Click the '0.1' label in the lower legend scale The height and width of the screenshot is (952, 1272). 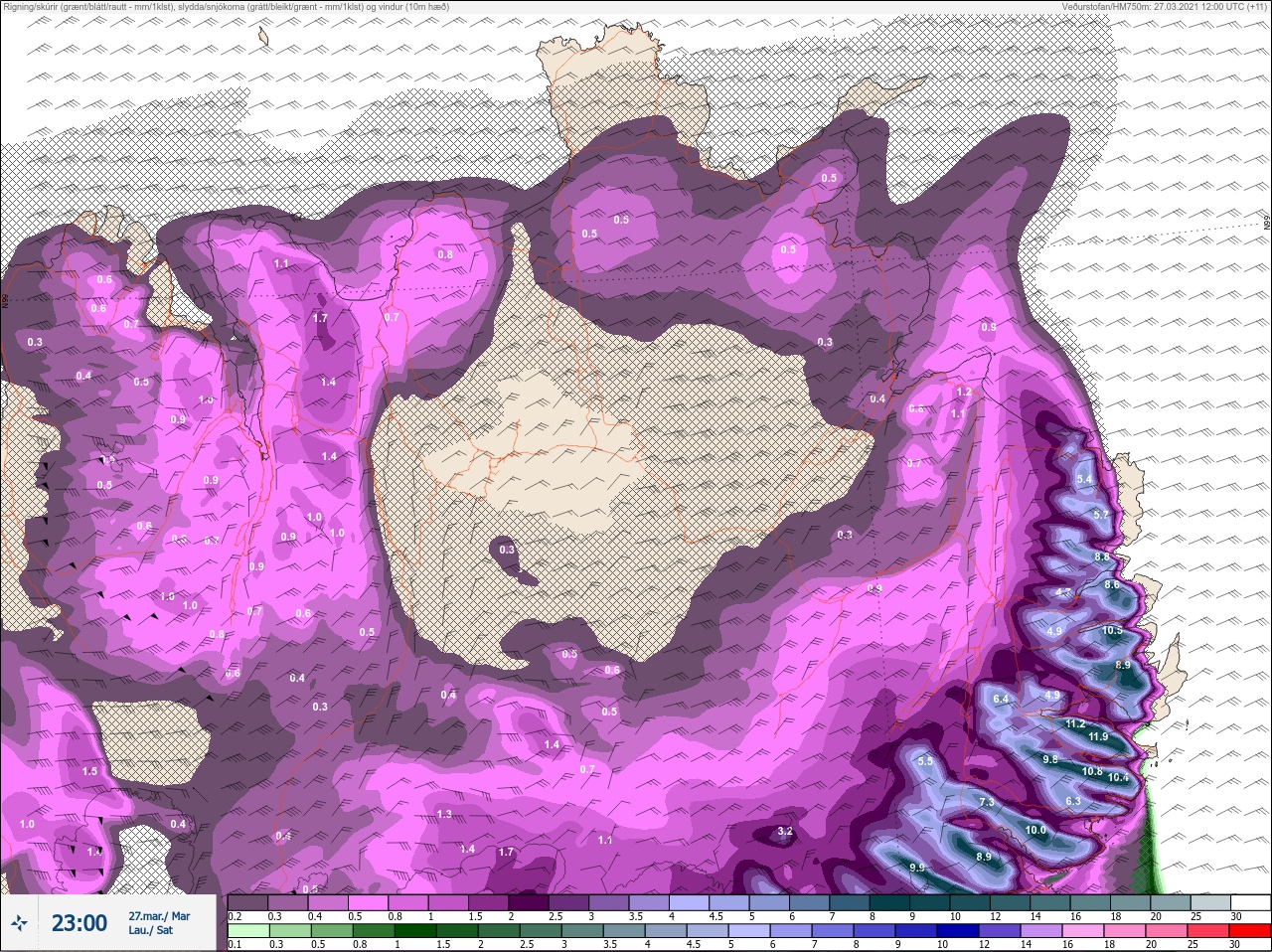[235, 944]
